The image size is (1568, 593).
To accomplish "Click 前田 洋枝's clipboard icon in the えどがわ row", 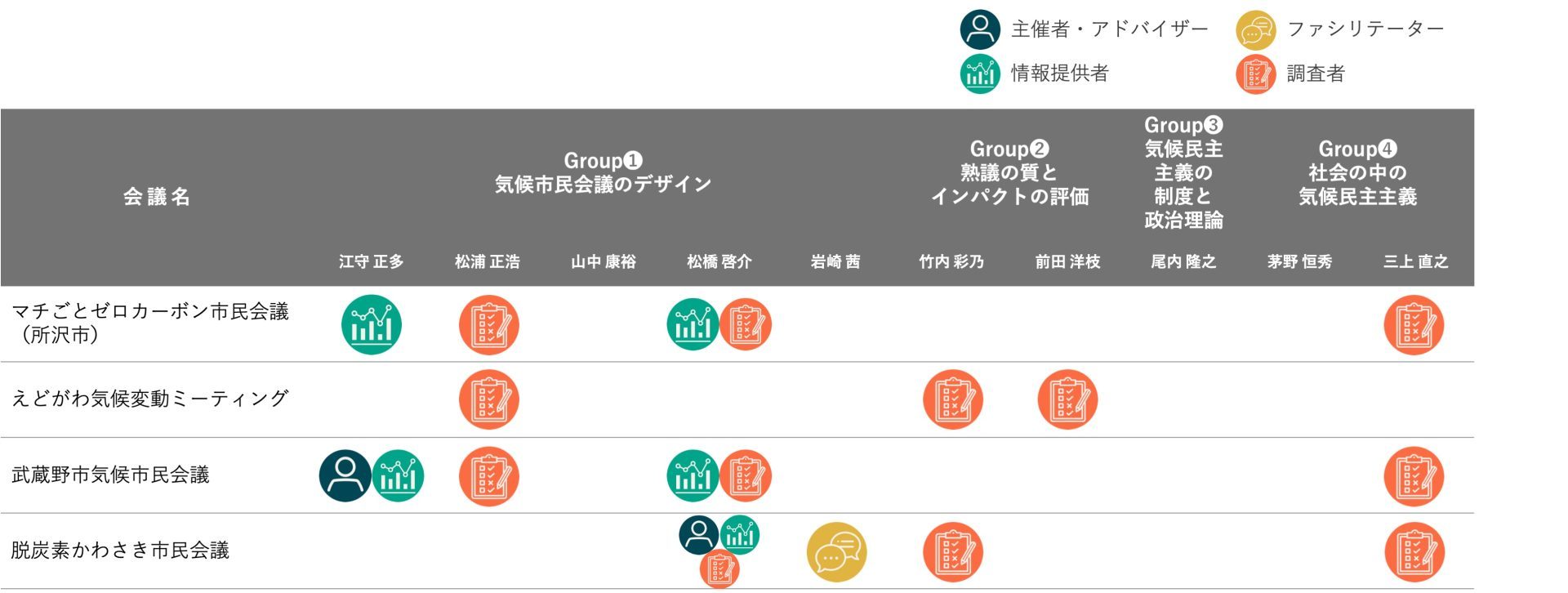I will pyautogui.click(x=1067, y=399).
